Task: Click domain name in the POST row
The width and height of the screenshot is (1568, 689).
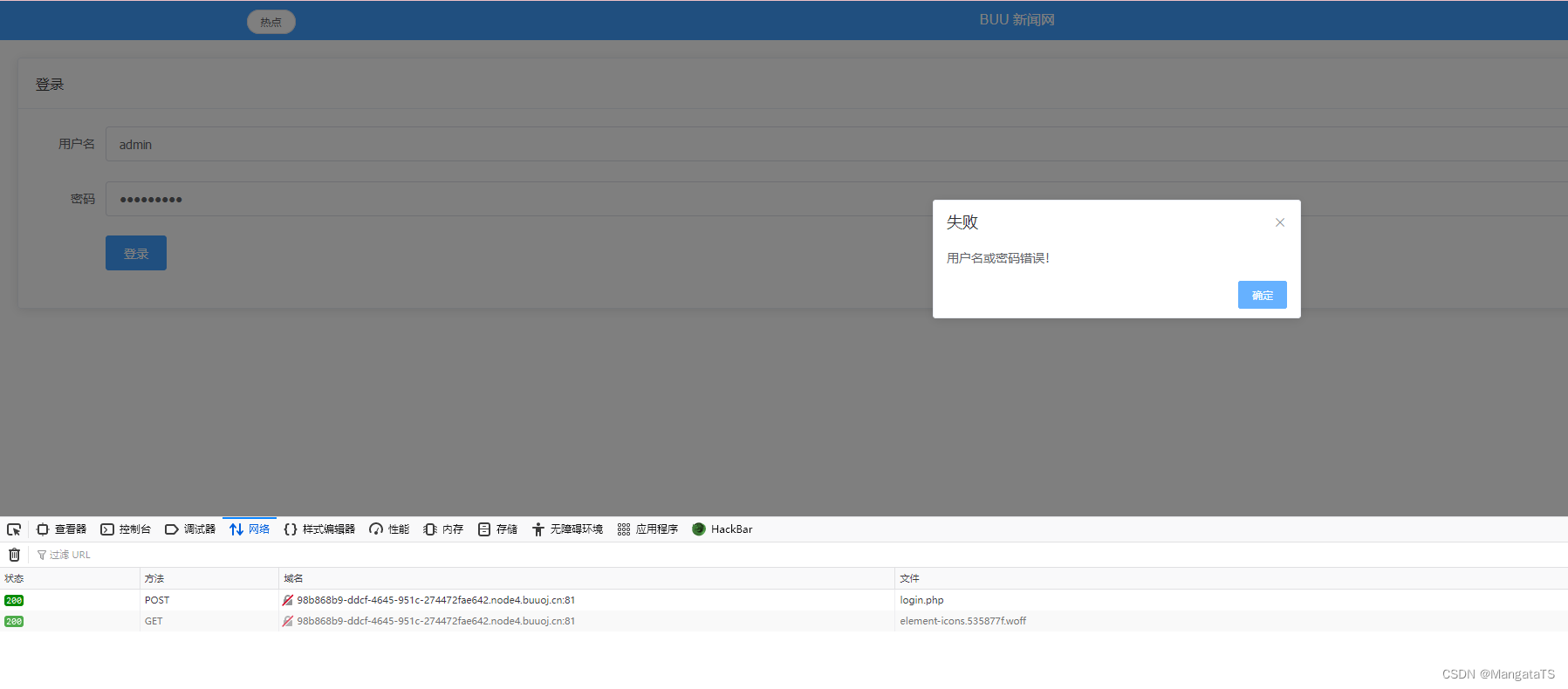Action: coord(435,600)
